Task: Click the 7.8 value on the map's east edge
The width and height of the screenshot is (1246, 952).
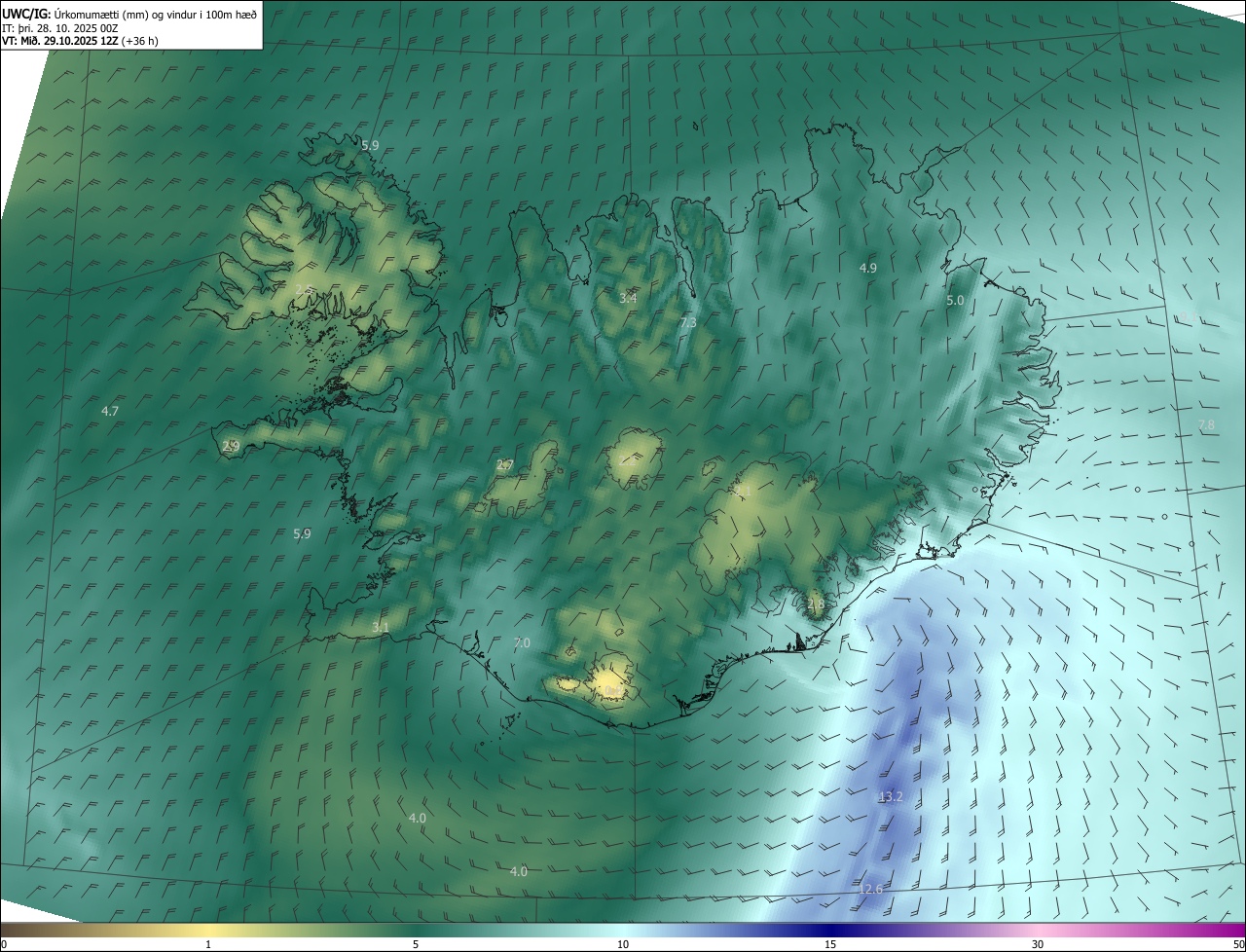Action: click(x=1206, y=425)
